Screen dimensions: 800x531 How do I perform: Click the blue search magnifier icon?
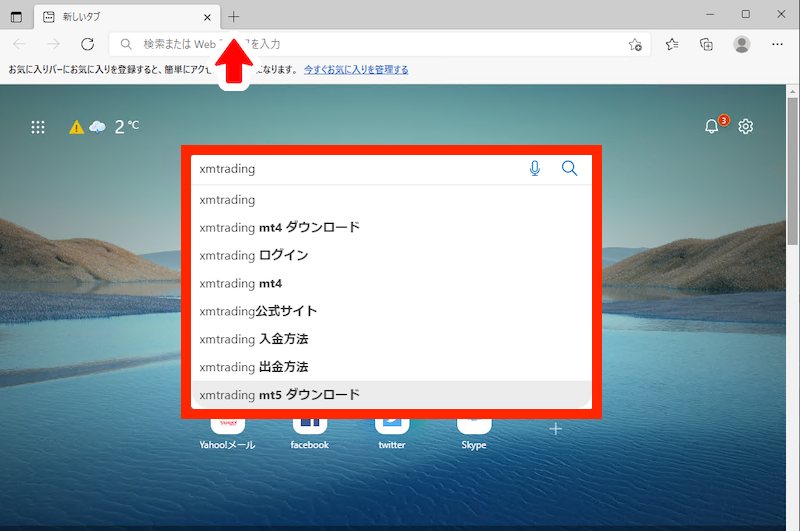569,168
